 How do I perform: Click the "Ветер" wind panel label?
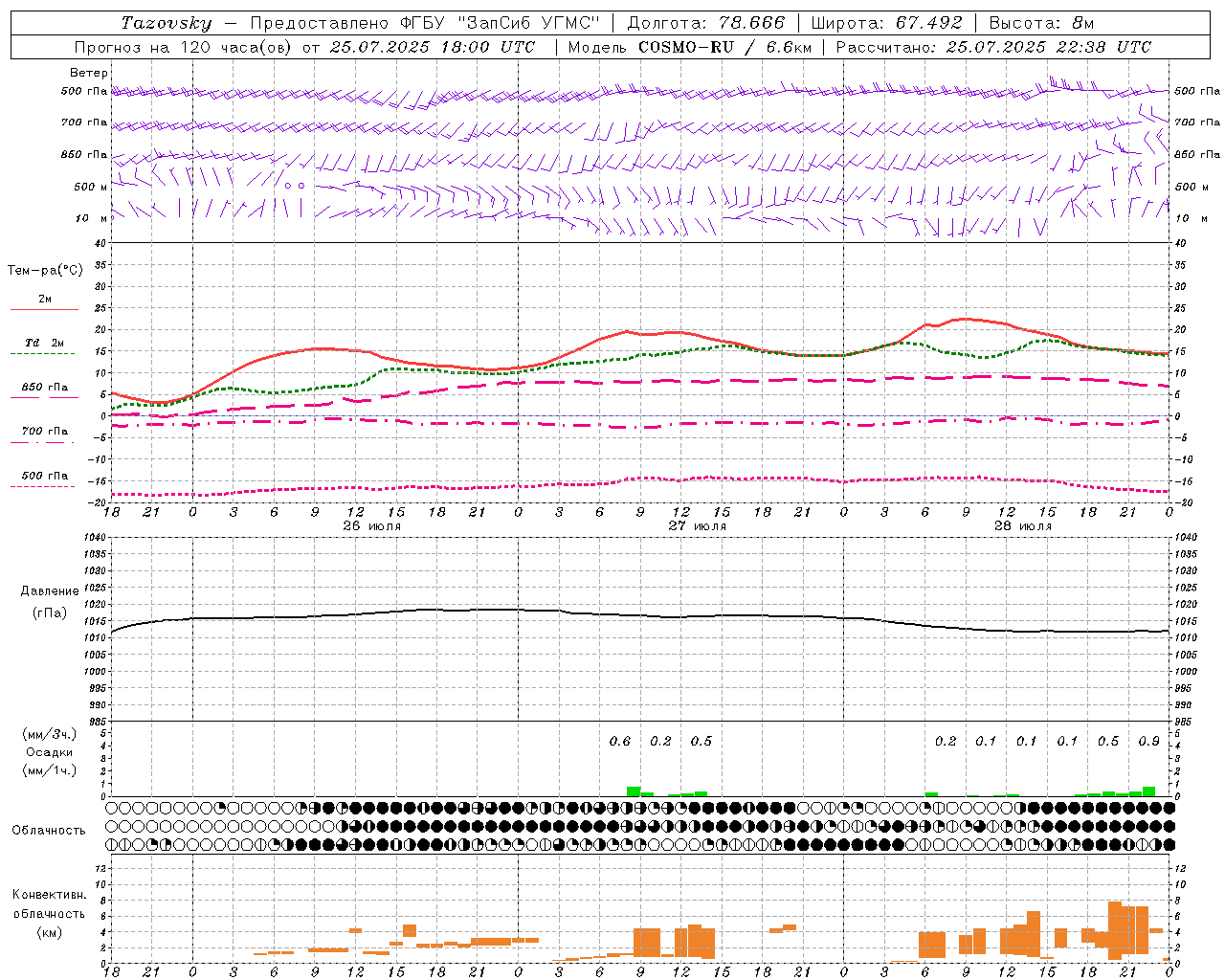[x=89, y=73]
